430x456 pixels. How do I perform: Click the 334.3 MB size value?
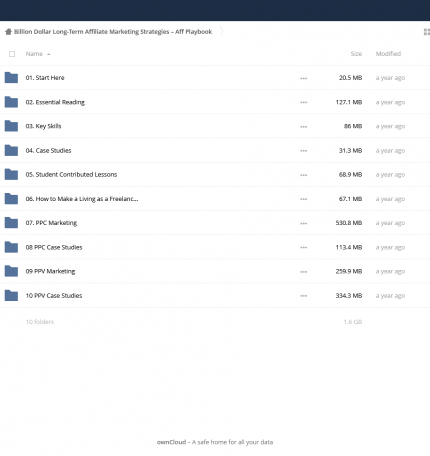point(349,295)
